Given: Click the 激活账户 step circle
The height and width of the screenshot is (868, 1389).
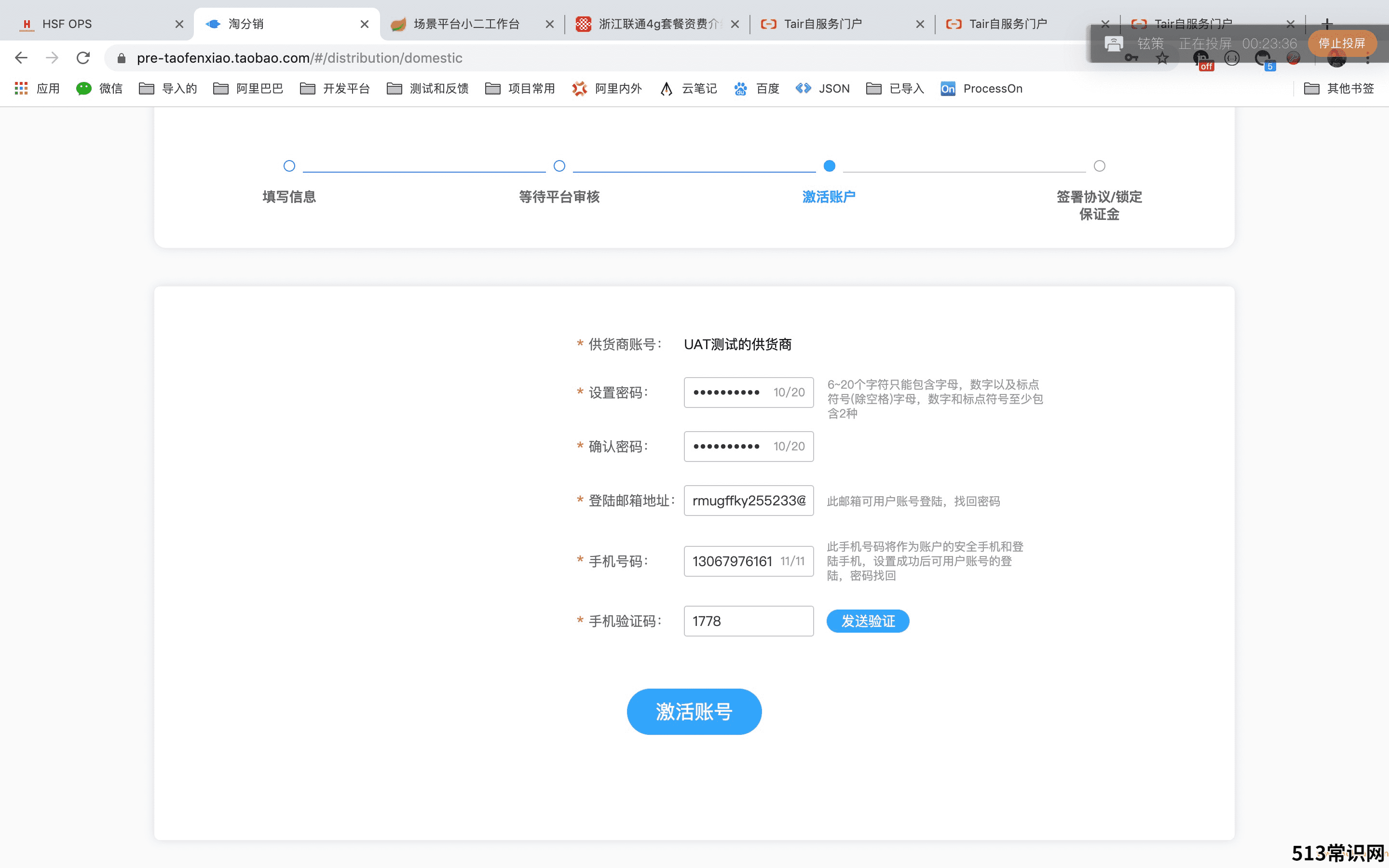Looking at the screenshot, I should point(830,166).
